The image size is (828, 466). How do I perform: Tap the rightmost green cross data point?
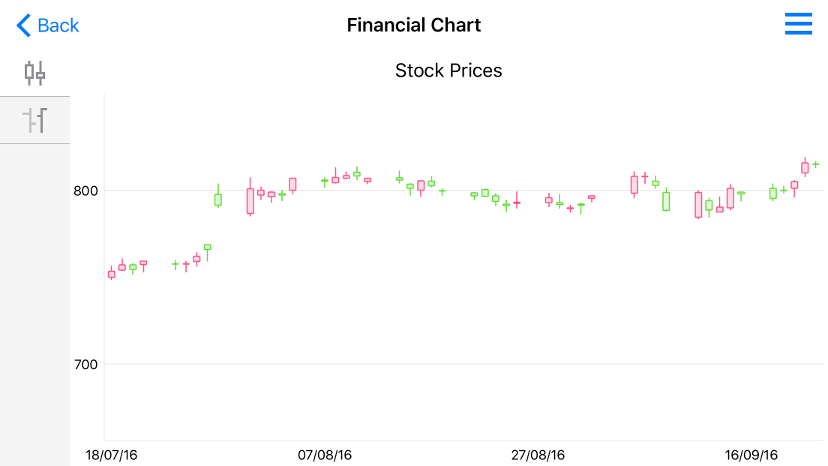815,164
